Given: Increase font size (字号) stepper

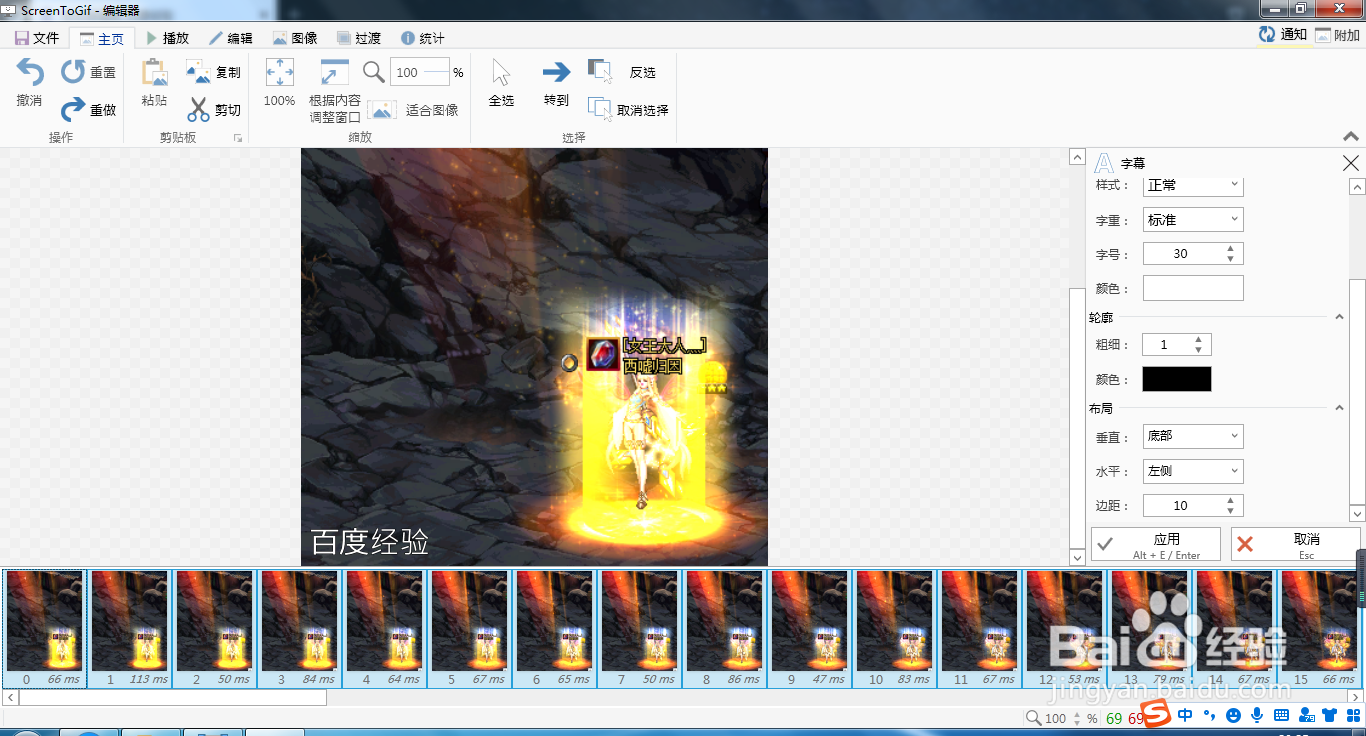Looking at the screenshot, I should (1230, 248).
